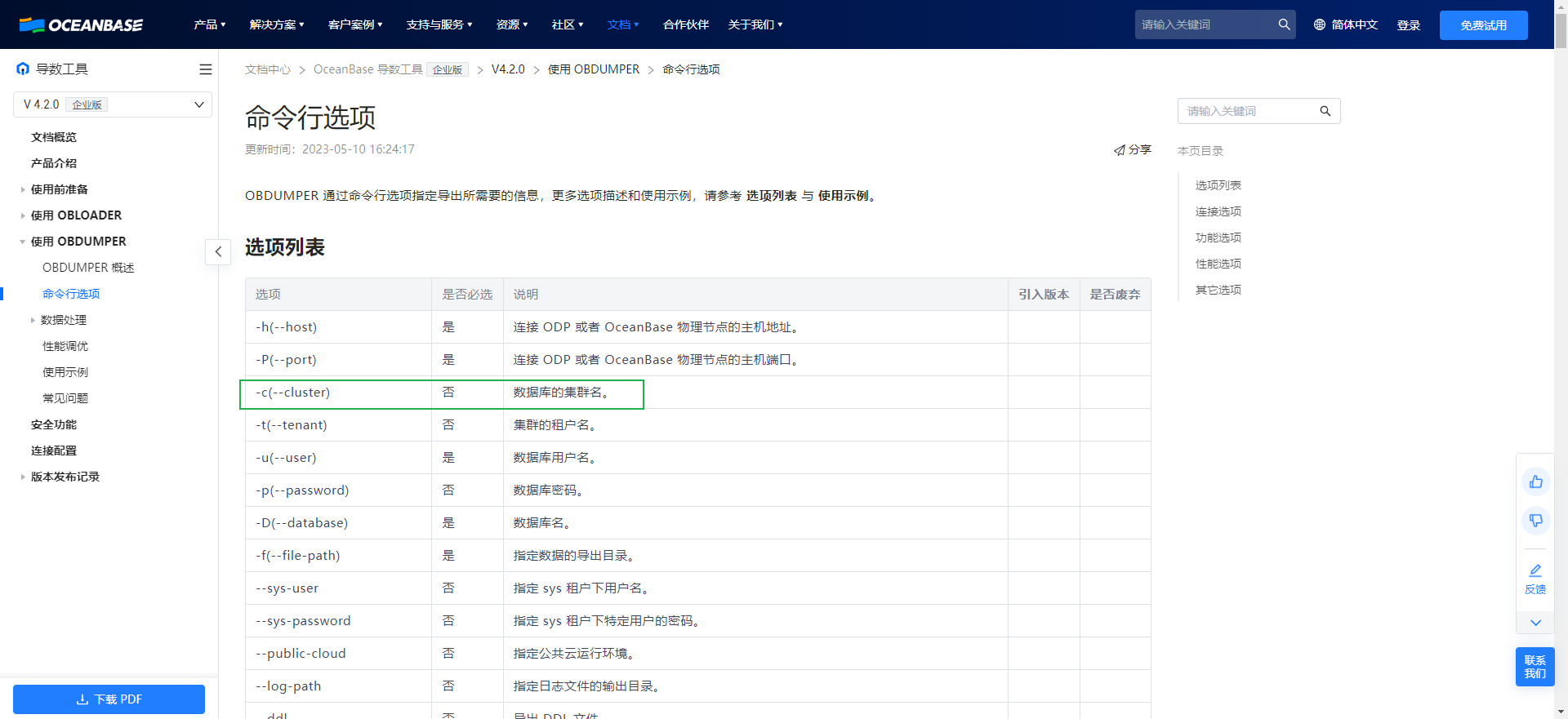The height and width of the screenshot is (719, 1568).
Task: Open the V 4.2.0 version dropdown
Action: (113, 104)
